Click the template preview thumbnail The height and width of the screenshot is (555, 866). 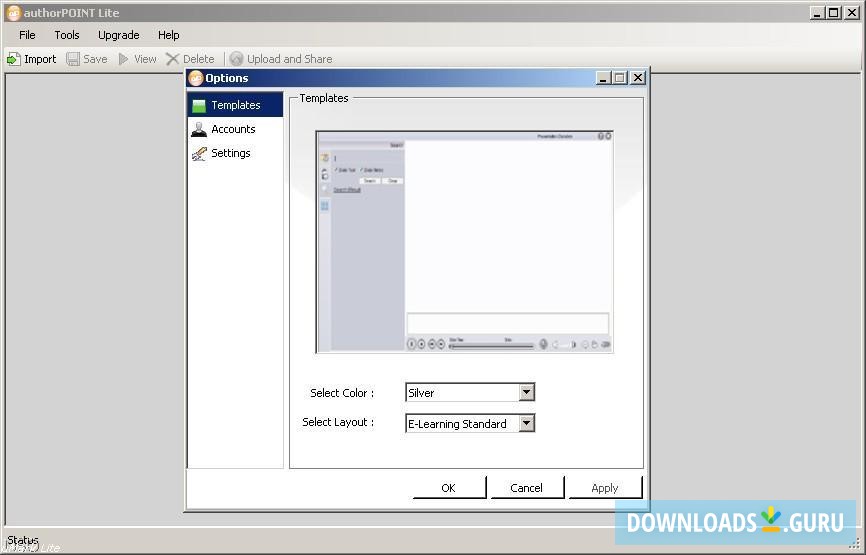tap(464, 242)
